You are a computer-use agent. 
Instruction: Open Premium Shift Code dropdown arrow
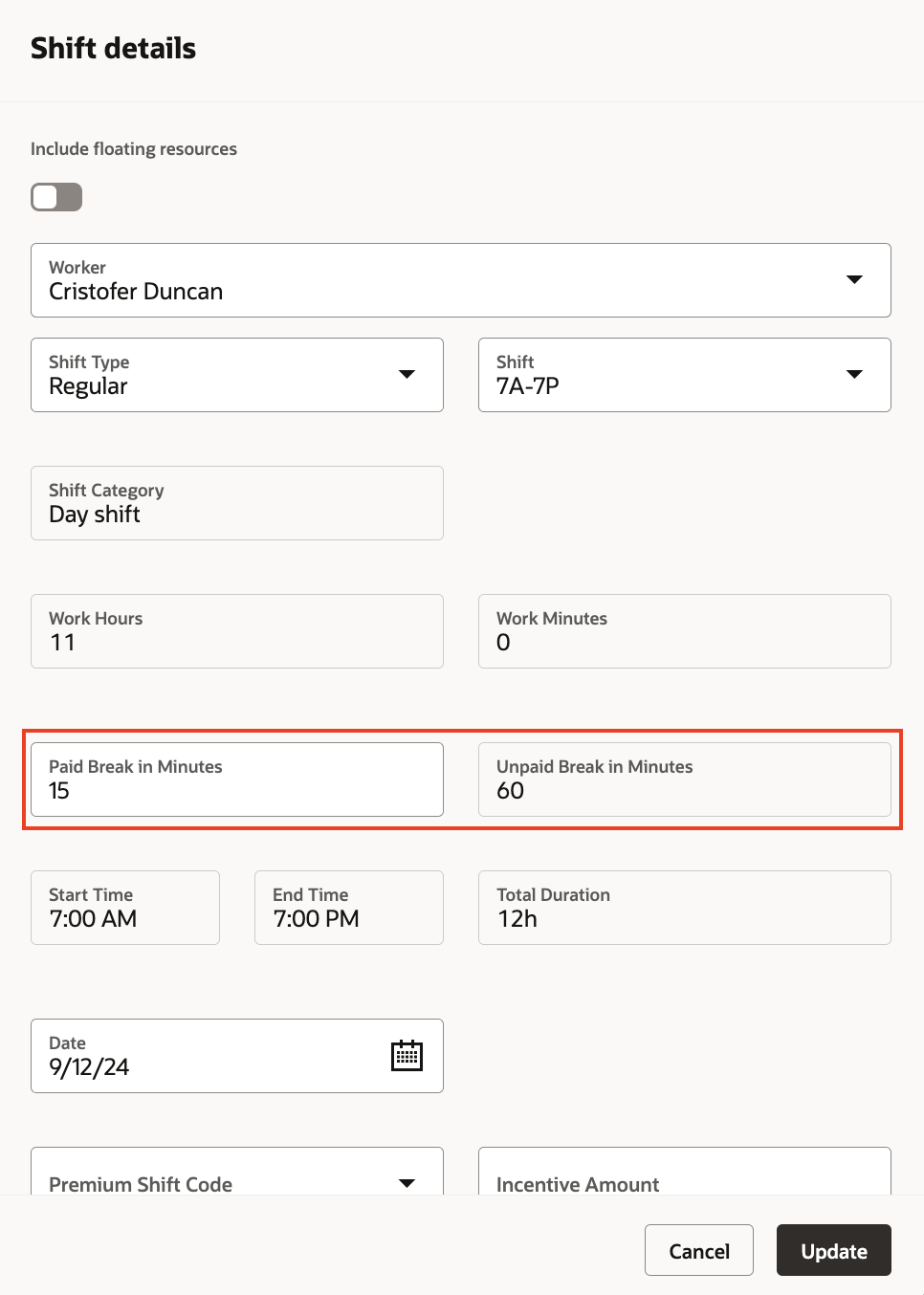tap(407, 1183)
